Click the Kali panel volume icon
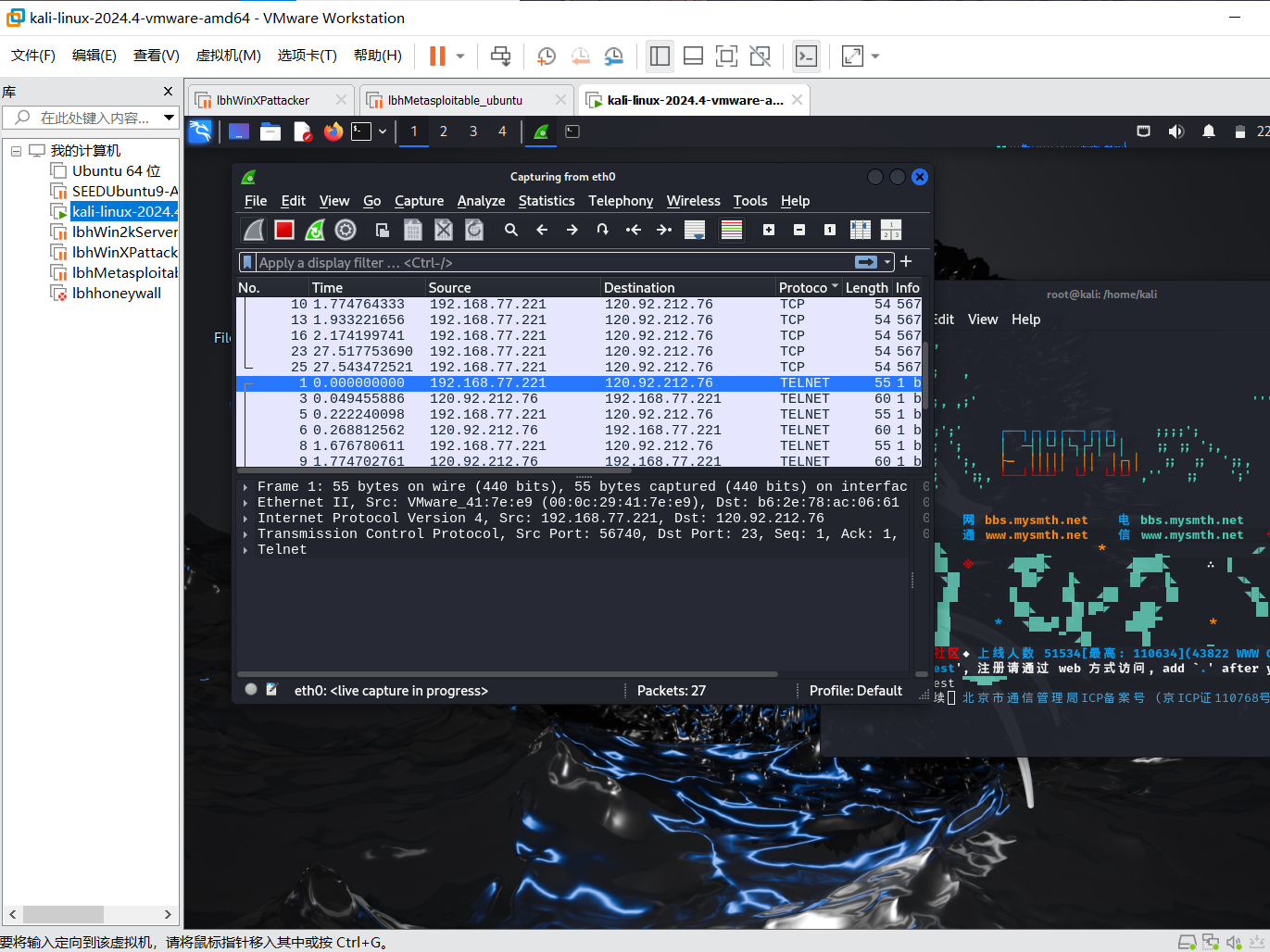The width and height of the screenshot is (1270, 952). 1176,132
